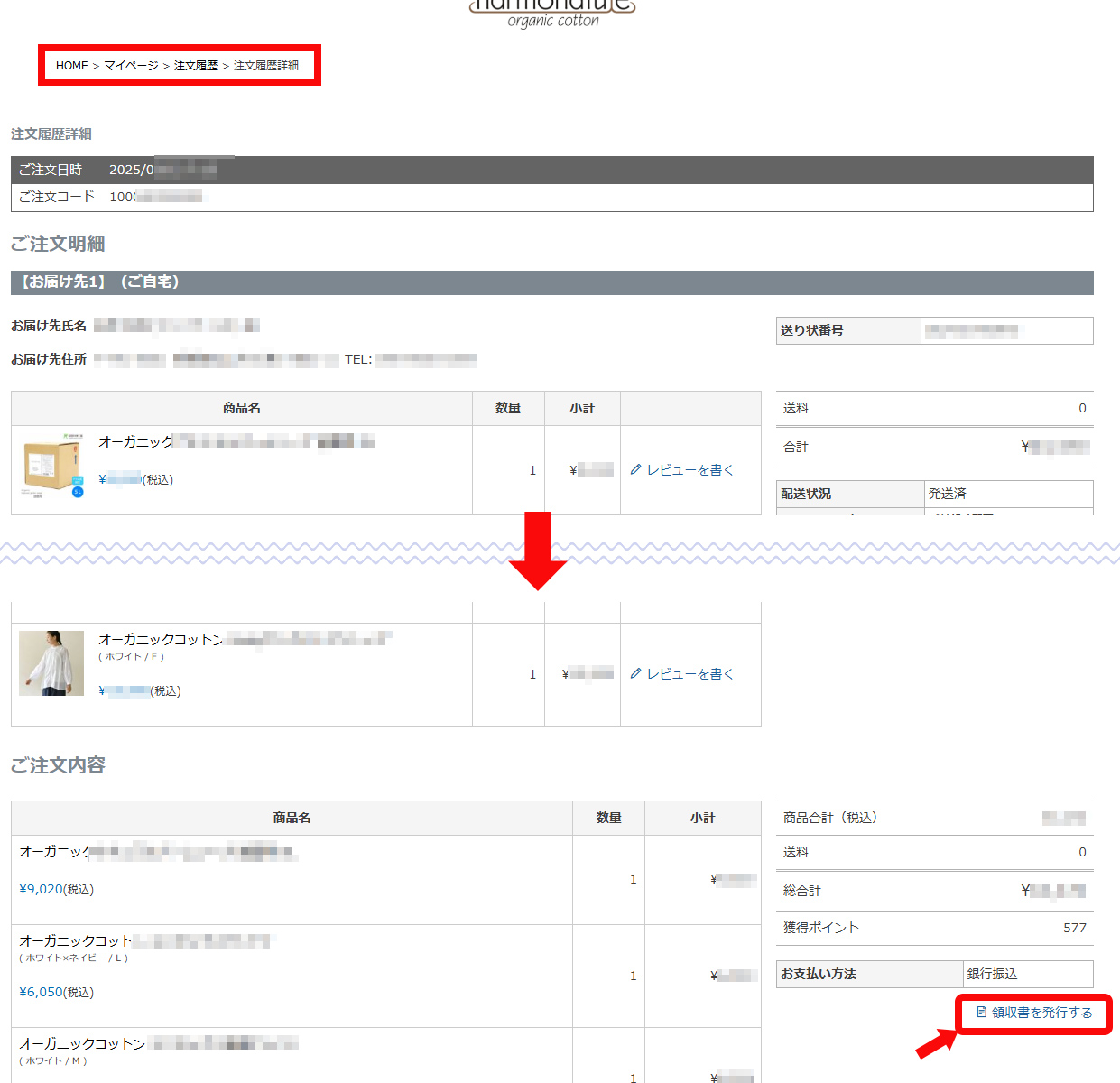
Task: Open マイページ from the breadcrumb
Action: pyautogui.click(x=131, y=66)
